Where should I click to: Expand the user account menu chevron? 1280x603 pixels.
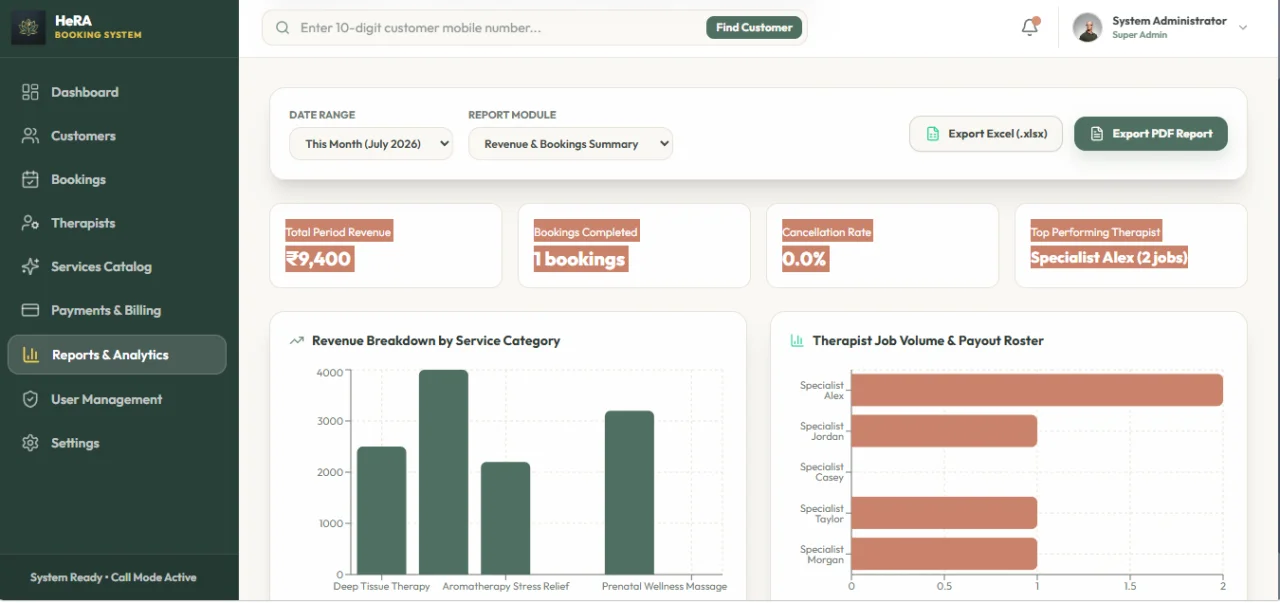[1243, 28]
